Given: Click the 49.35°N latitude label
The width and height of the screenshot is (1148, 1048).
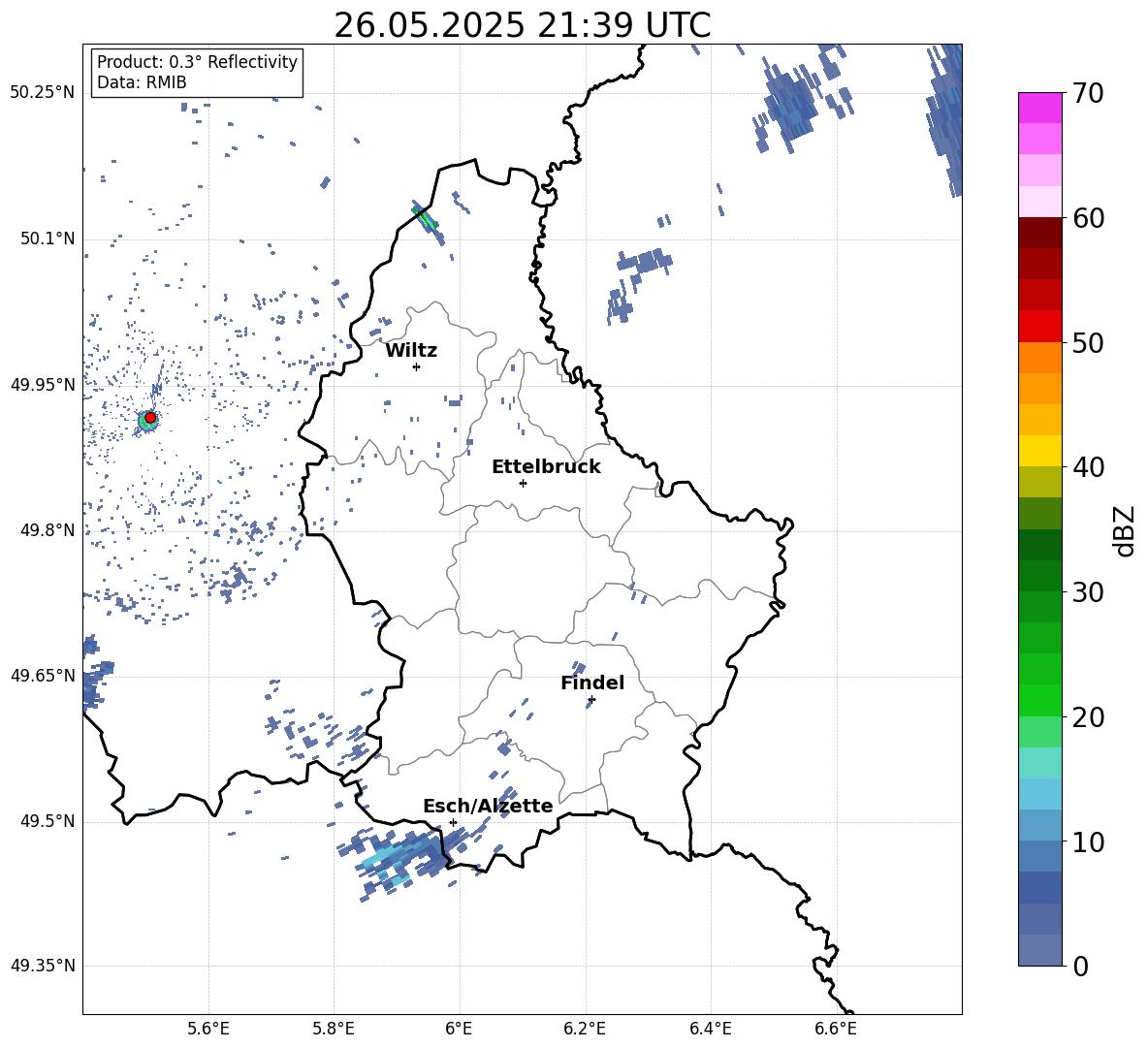Looking at the screenshot, I should pyautogui.click(x=43, y=966).
